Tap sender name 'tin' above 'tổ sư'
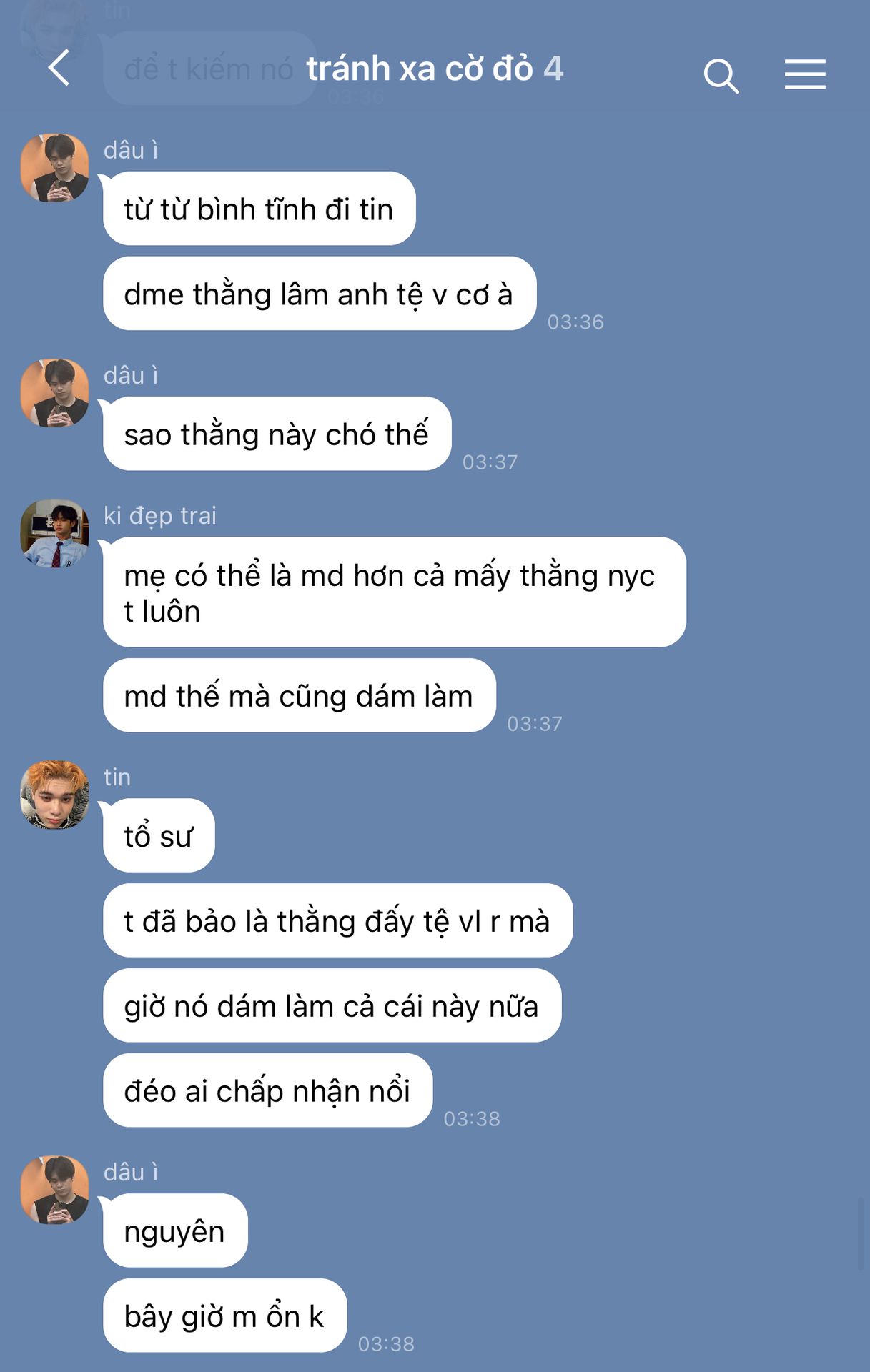870x1372 pixels. 117,777
